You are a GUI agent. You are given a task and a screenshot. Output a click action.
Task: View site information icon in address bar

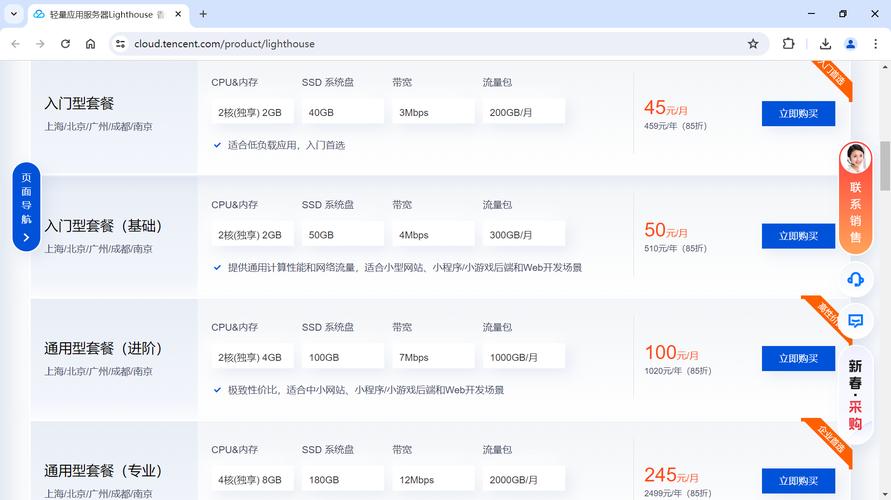coord(120,44)
